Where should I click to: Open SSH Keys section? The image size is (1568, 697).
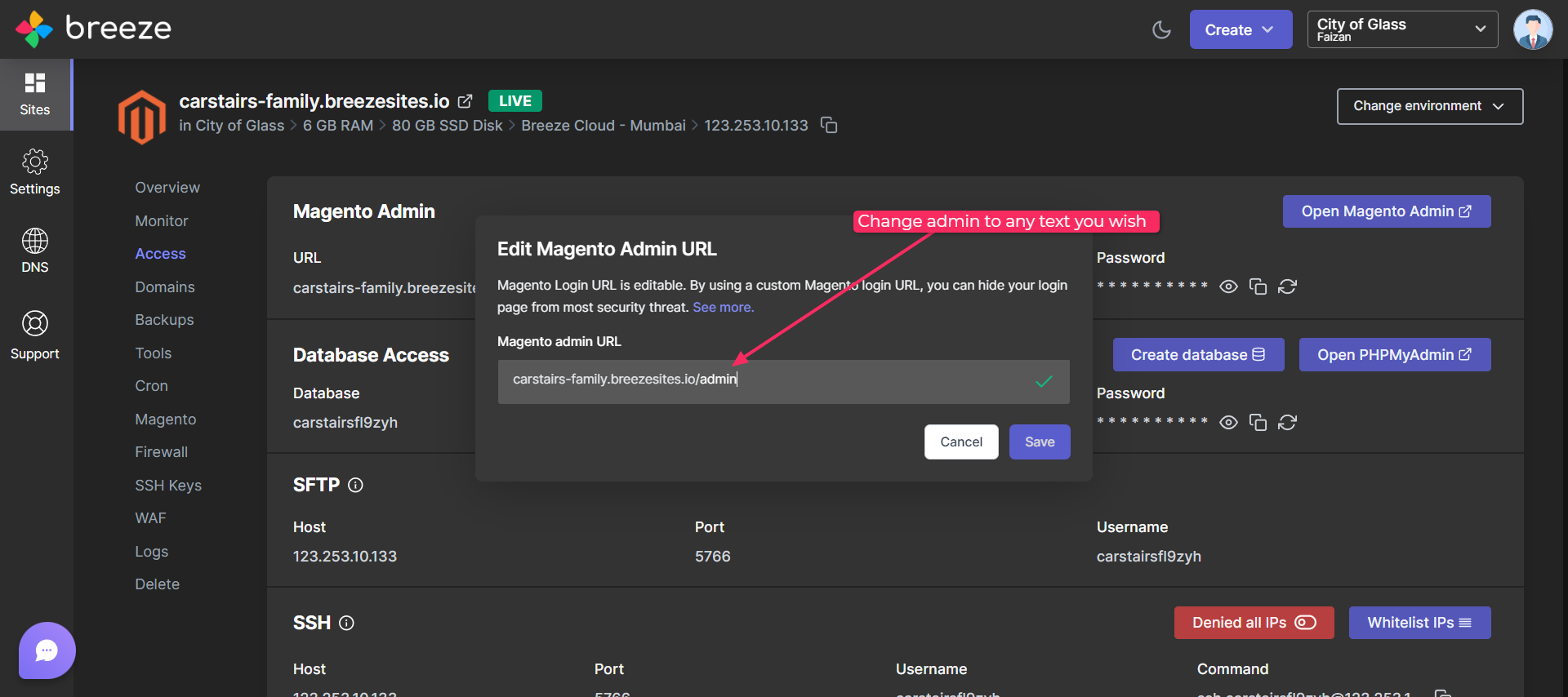[x=168, y=486]
